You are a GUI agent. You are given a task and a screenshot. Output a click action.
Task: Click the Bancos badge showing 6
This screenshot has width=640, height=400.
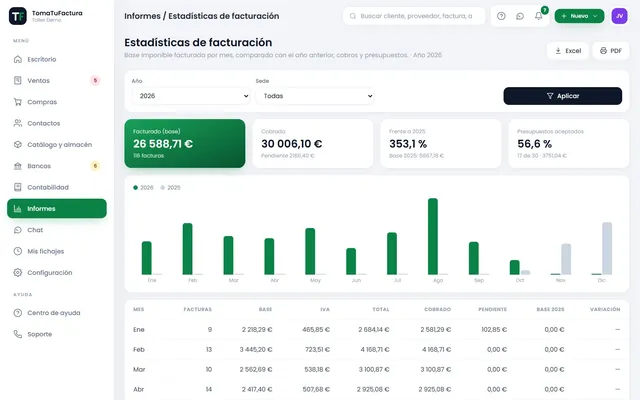tap(95, 166)
